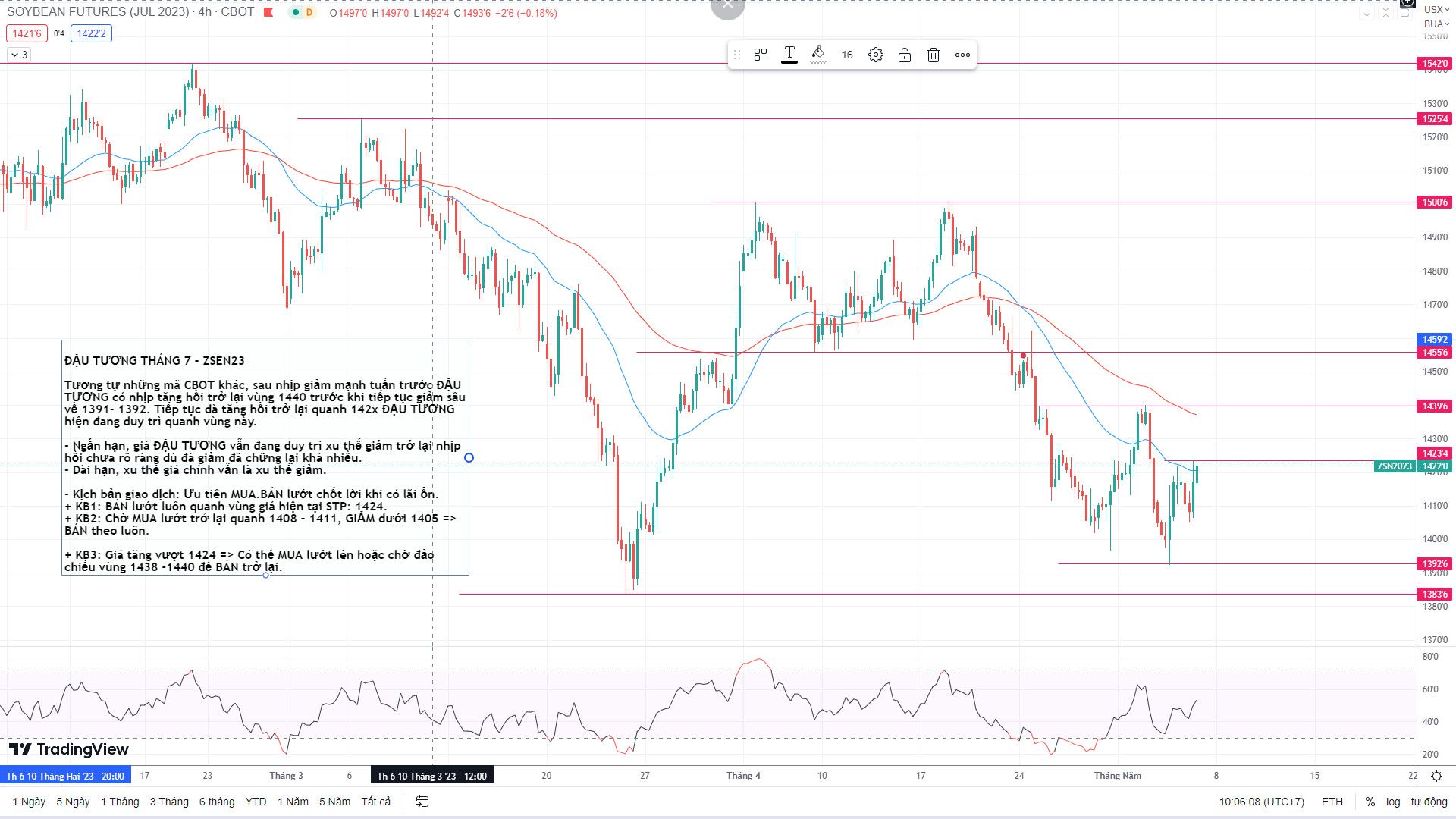Viewport: 1456px width, 819px height.
Task: Click the go-to-date calendar icon
Action: pos(422,802)
